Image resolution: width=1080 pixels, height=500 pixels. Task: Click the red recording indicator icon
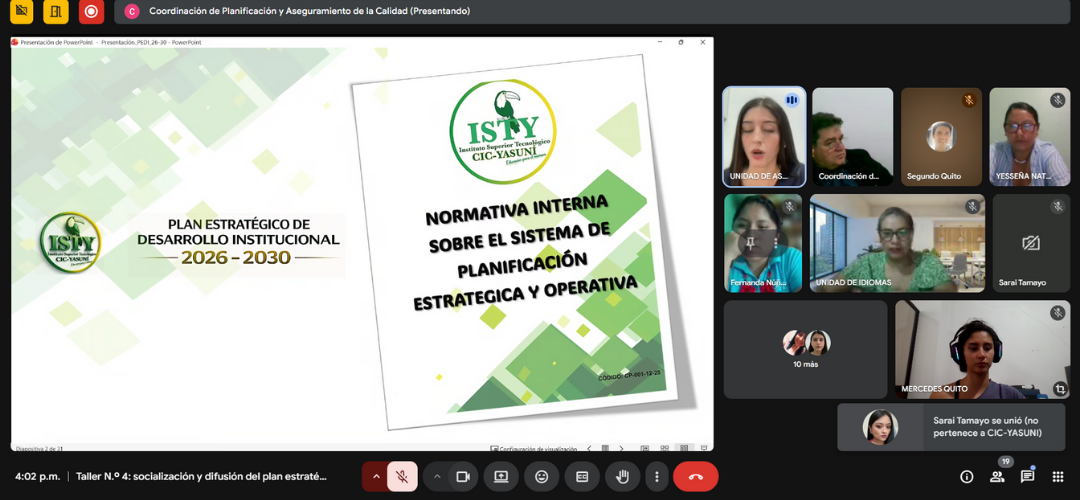91,12
